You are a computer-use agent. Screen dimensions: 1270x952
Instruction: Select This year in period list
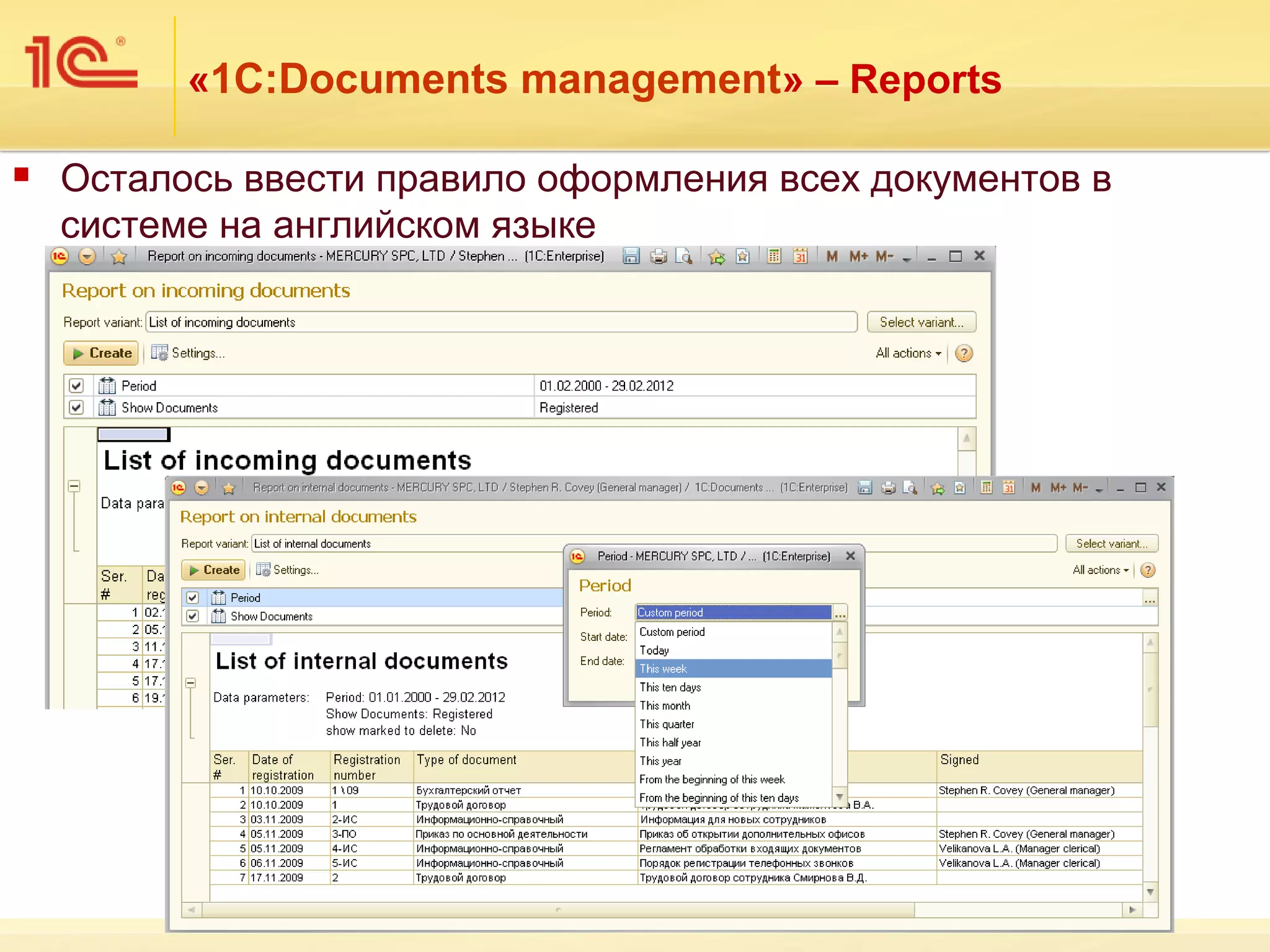[x=734, y=761]
